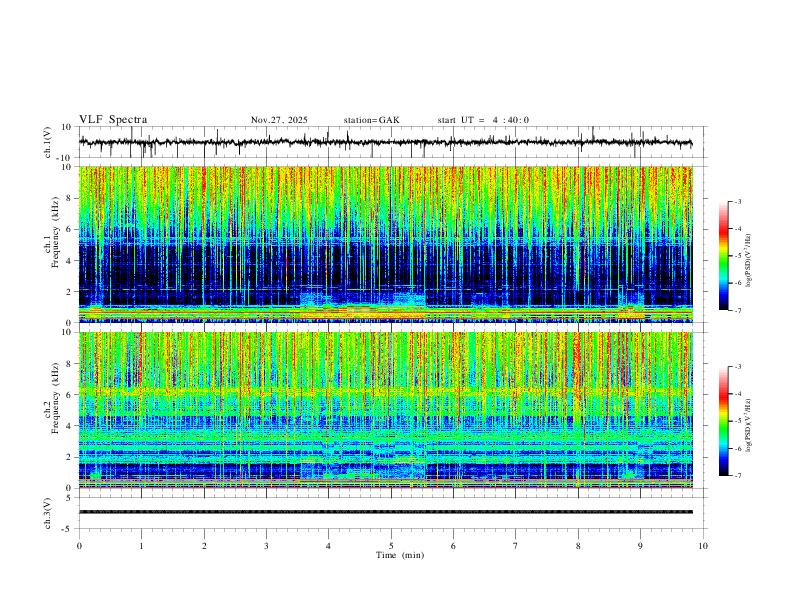Click the 'VLF Spectra' title text

point(113,120)
